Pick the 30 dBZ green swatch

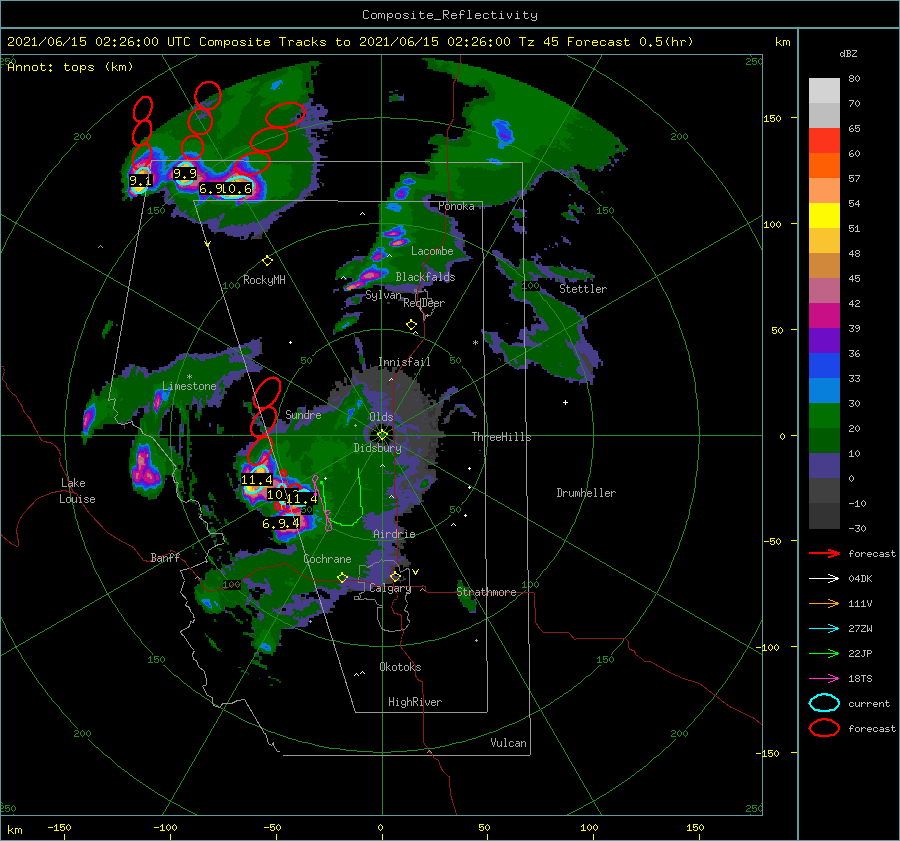tap(824, 415)
